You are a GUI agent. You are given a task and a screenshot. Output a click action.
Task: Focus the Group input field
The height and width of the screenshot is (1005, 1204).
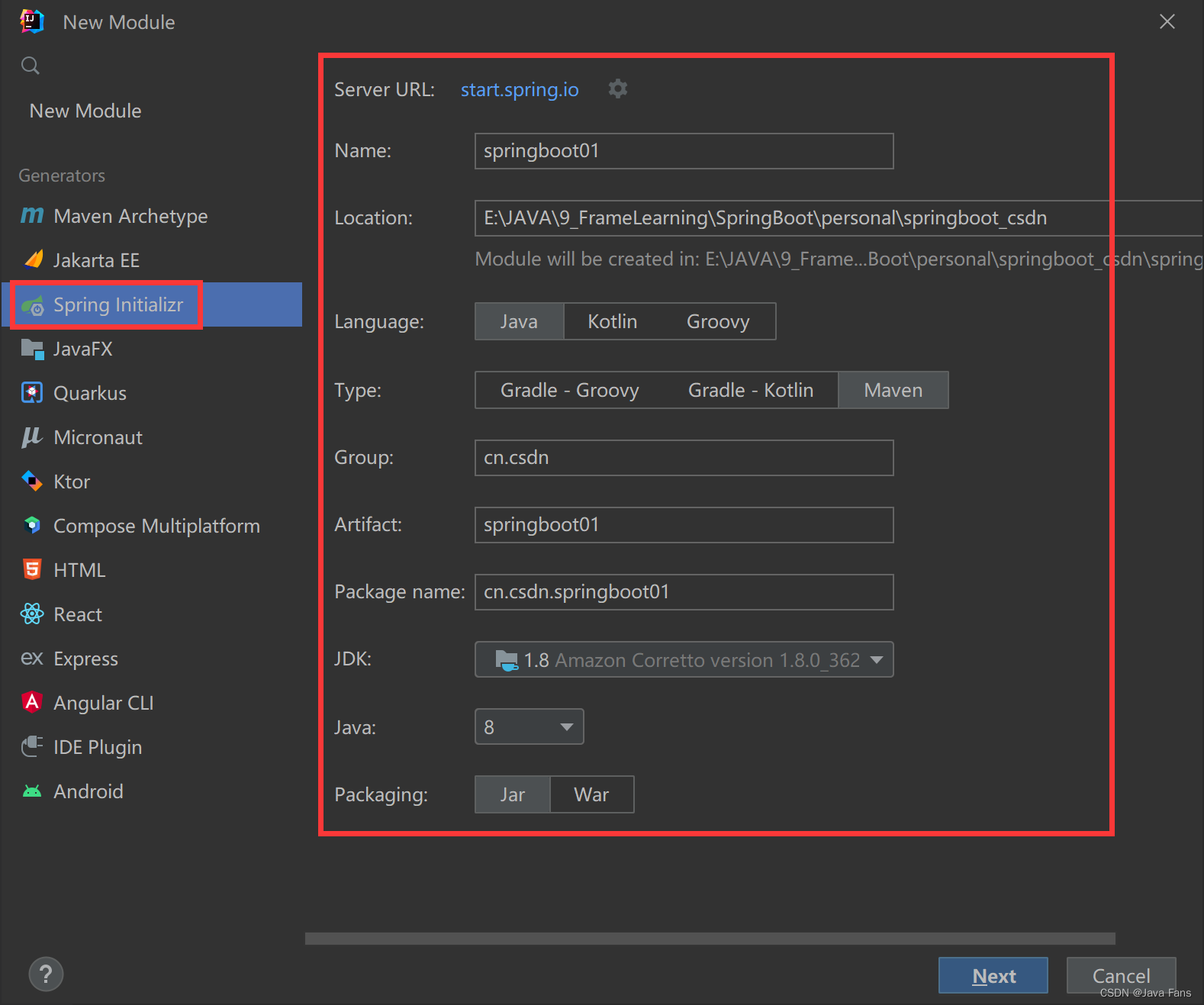coord(684,458)
